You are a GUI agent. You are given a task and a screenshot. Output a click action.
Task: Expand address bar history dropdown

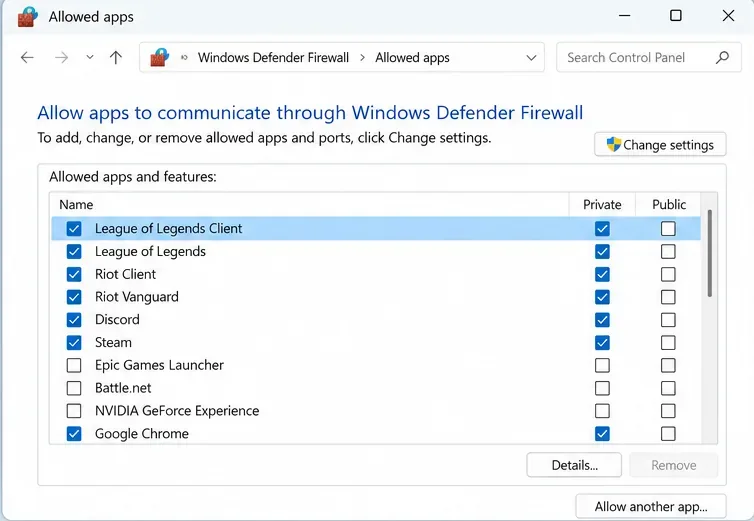point(531,58)
